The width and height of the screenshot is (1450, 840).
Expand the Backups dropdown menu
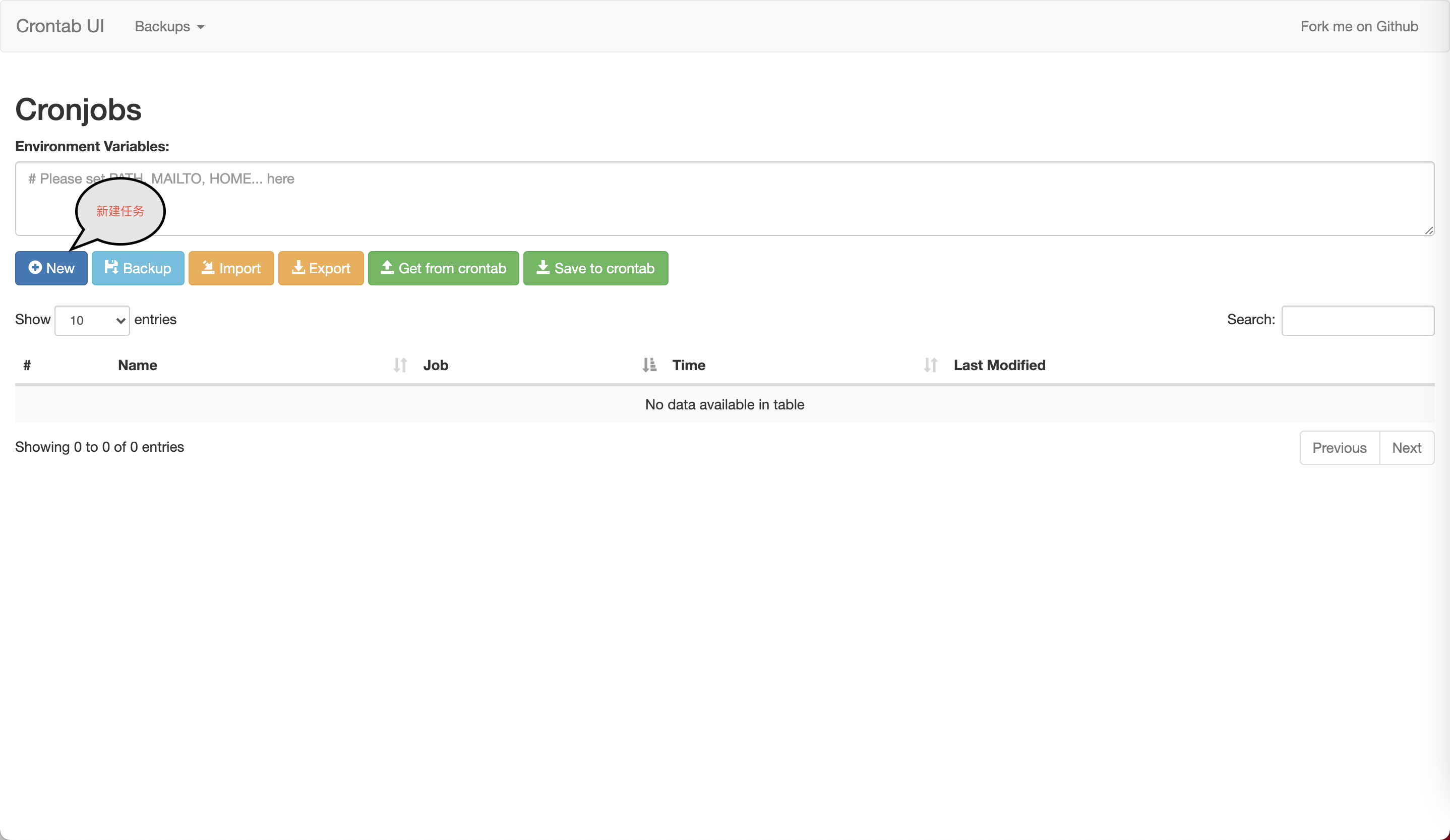[x=170, y=27]
